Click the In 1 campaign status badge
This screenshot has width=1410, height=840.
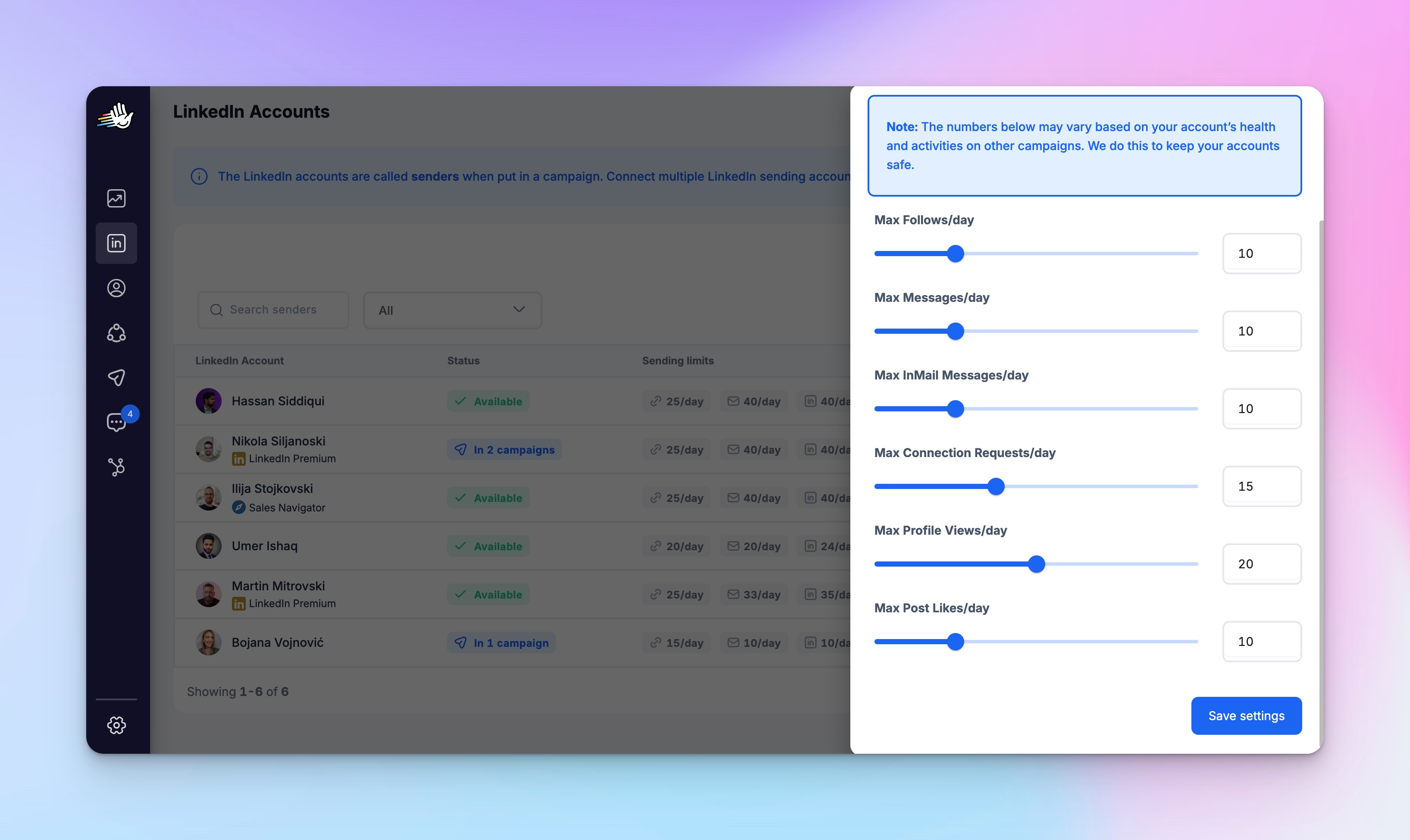[x=501, y=643]
